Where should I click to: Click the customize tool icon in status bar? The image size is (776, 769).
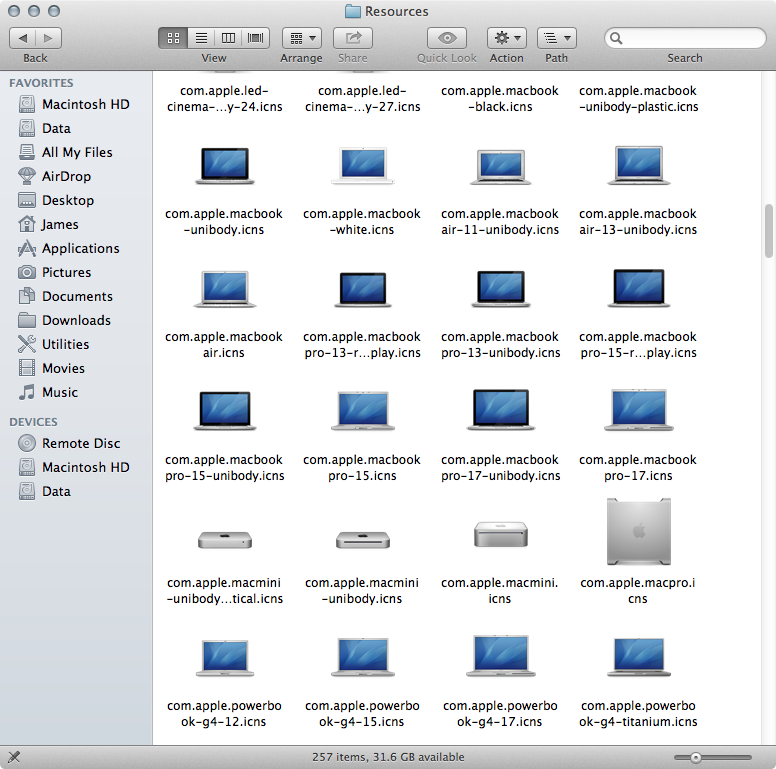coord(14,757)
